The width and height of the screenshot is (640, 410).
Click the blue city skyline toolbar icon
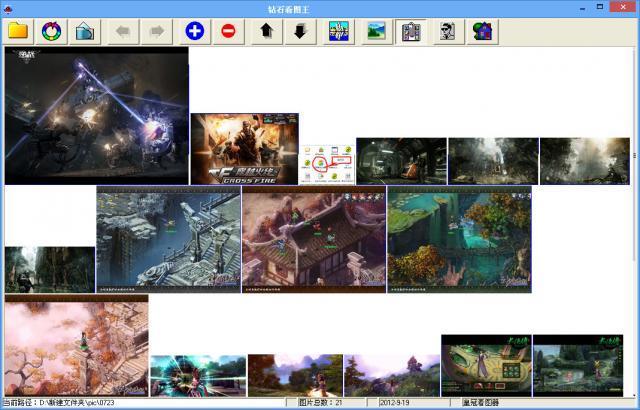coord(338,31)
